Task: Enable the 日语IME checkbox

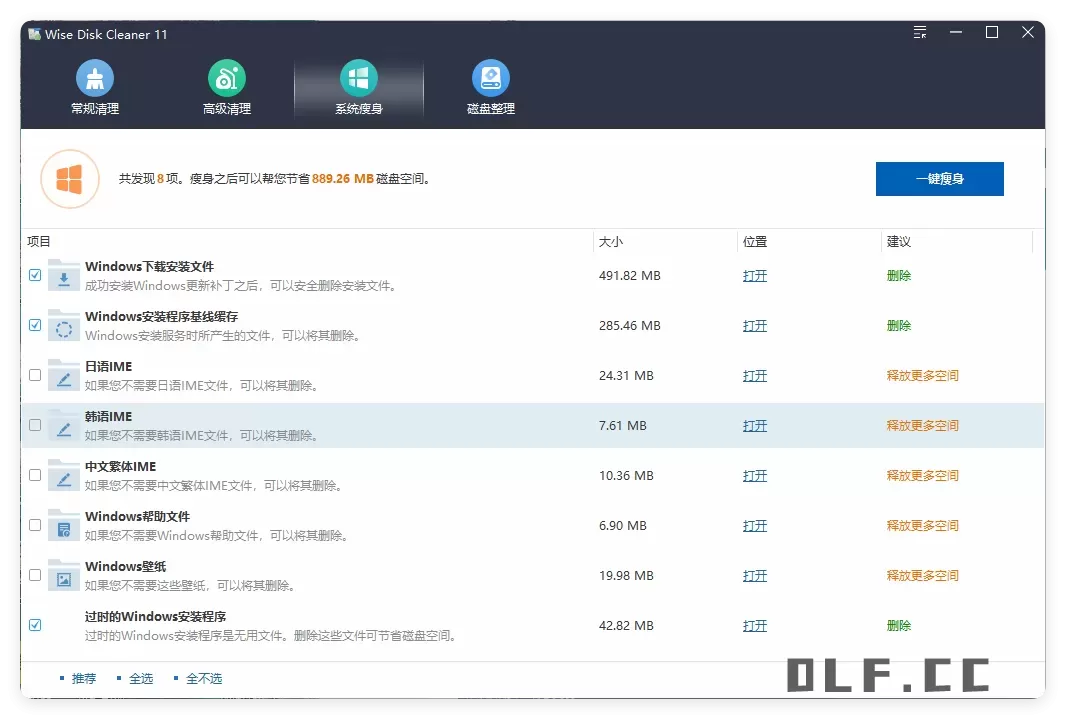Action: pyautogui.click(x=35, y=375)
